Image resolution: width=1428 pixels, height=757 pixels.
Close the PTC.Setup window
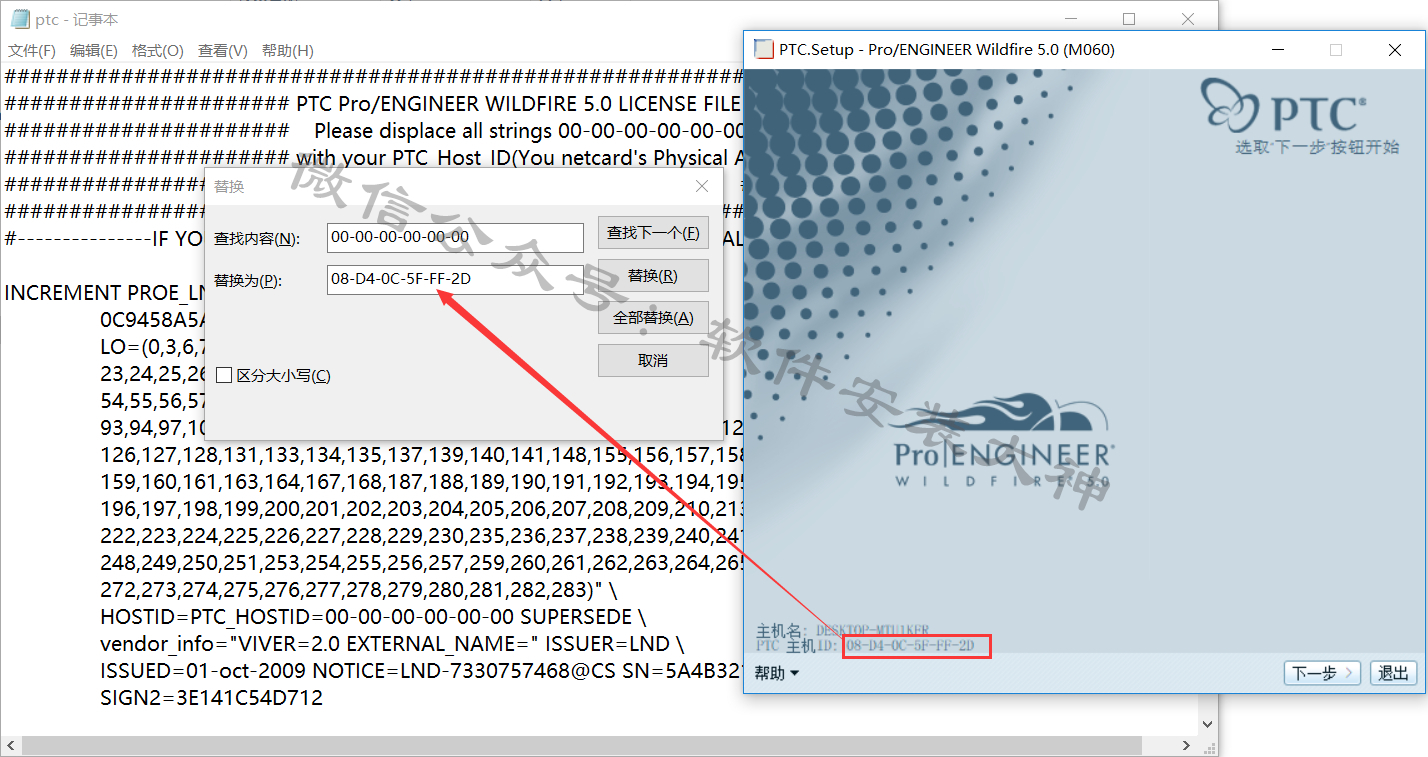(x=1395, y=49)
